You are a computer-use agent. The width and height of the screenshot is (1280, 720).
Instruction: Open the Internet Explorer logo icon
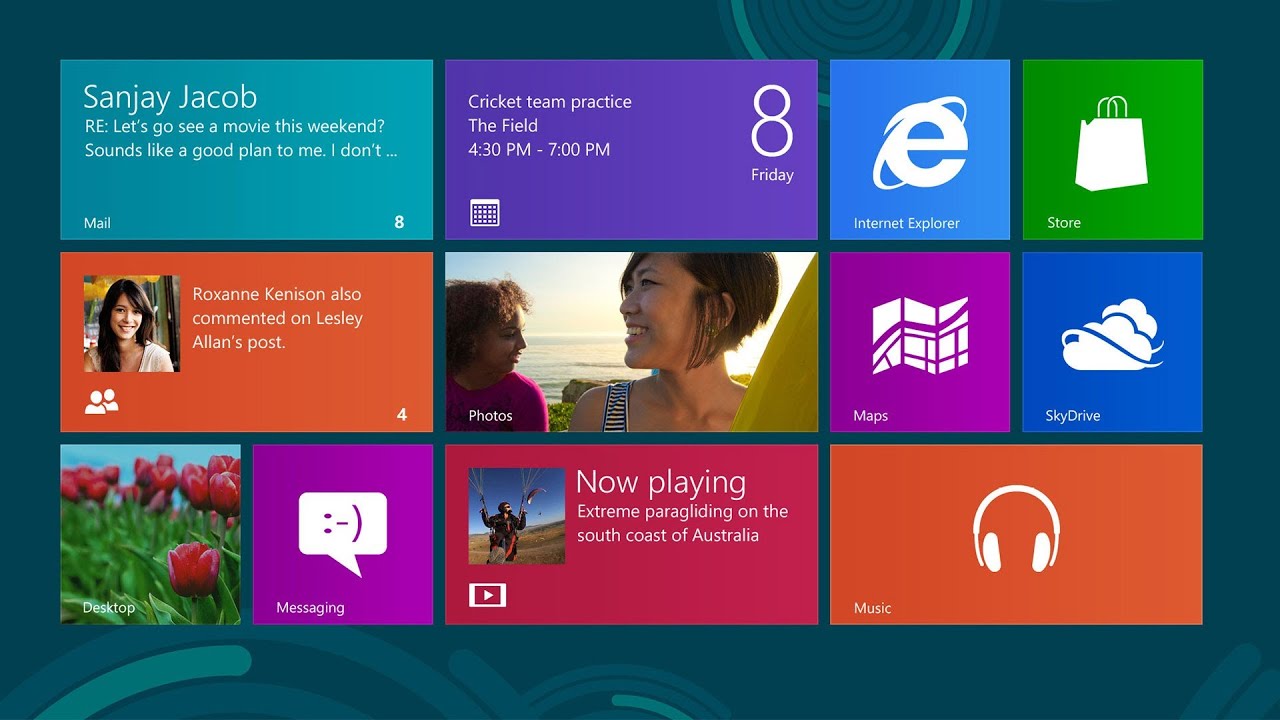(920, 143)
